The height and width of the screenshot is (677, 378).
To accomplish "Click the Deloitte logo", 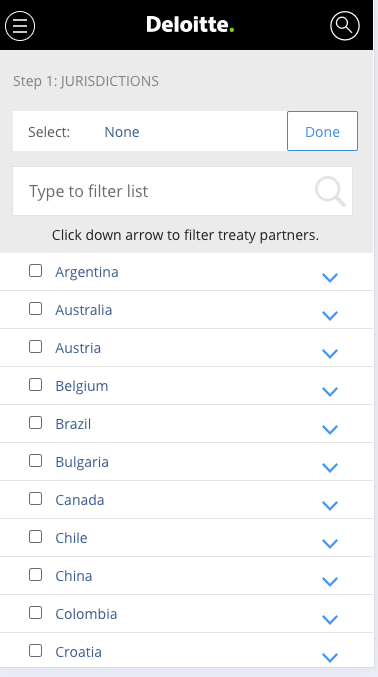I will [x=190, y=25].
